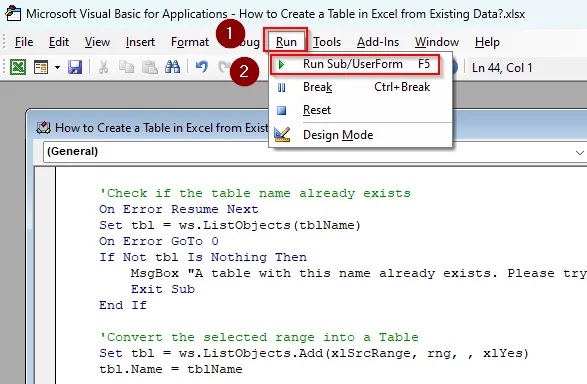Click the 'Check if the table name comment
Screen dimensions: 587x384
click(x=255, y=193)
